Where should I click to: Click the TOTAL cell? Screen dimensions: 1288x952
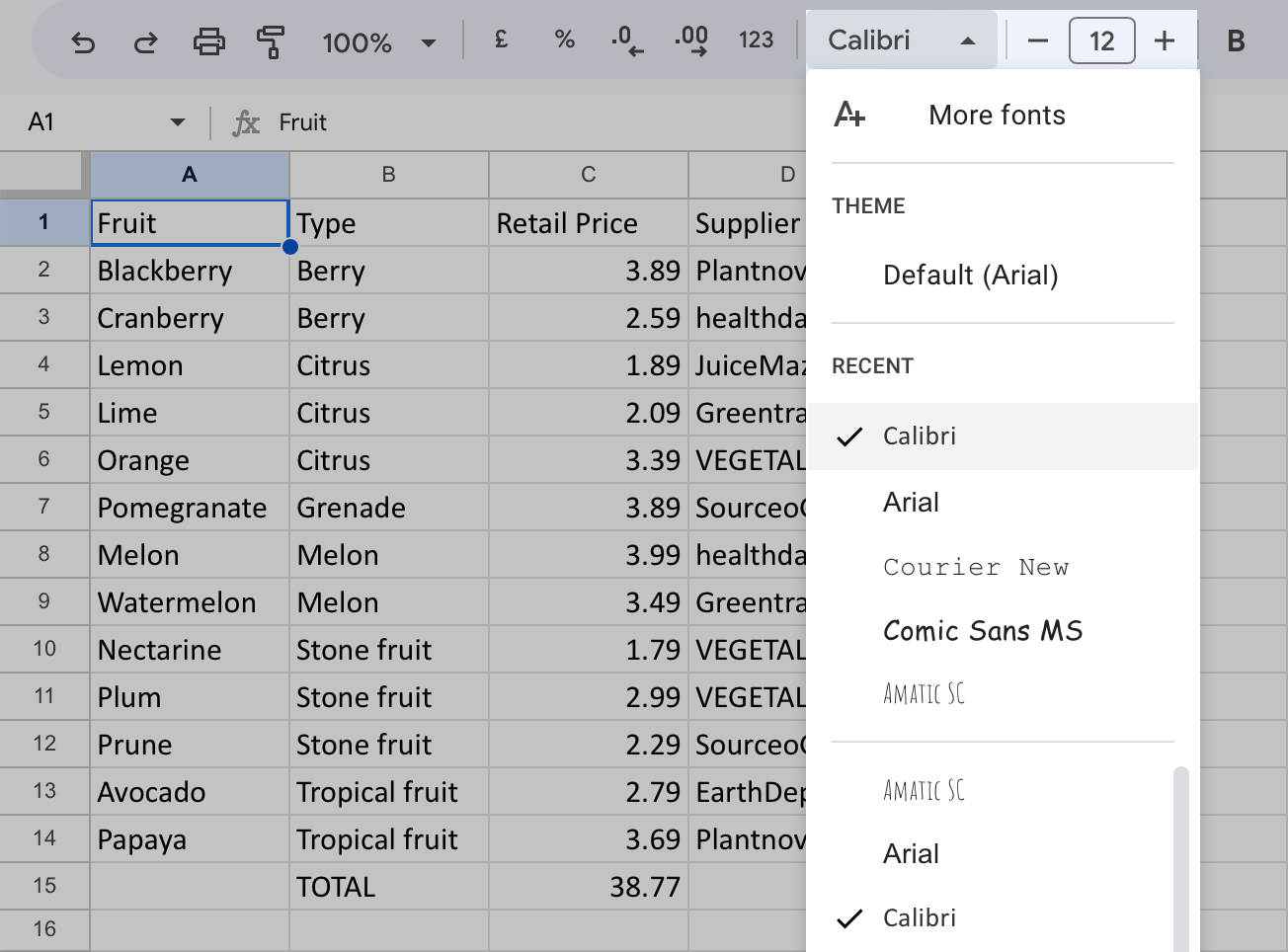(389, 887)
